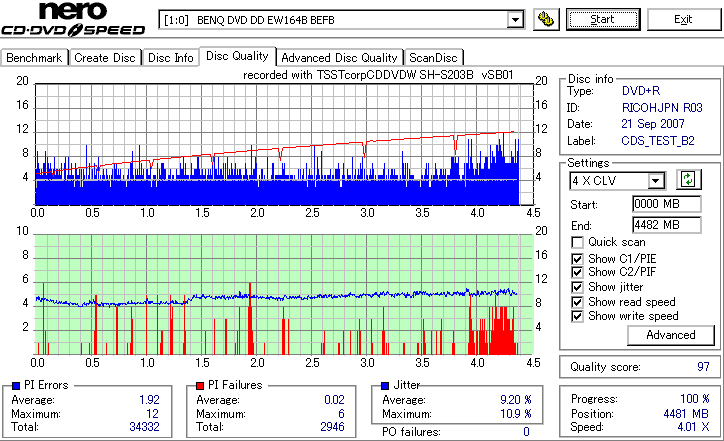Go to the Disc Info tab
Screen dimensions: 724x441
click(x=170, y=58)
